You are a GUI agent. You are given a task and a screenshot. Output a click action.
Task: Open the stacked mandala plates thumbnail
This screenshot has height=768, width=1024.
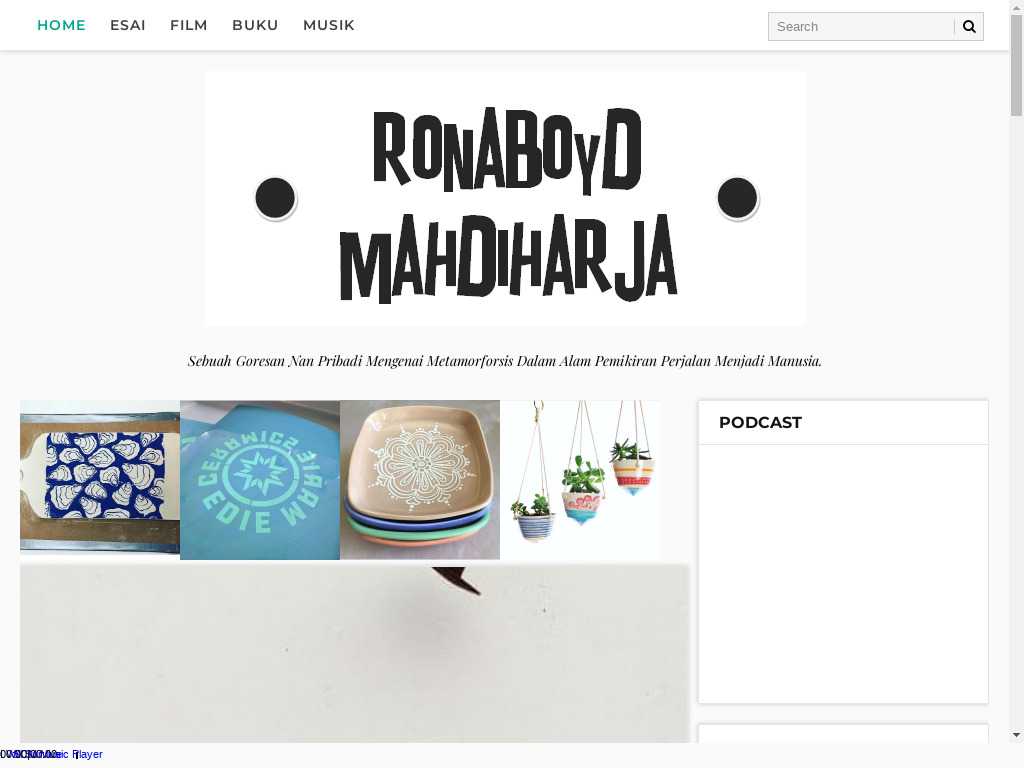coord(420,480)
